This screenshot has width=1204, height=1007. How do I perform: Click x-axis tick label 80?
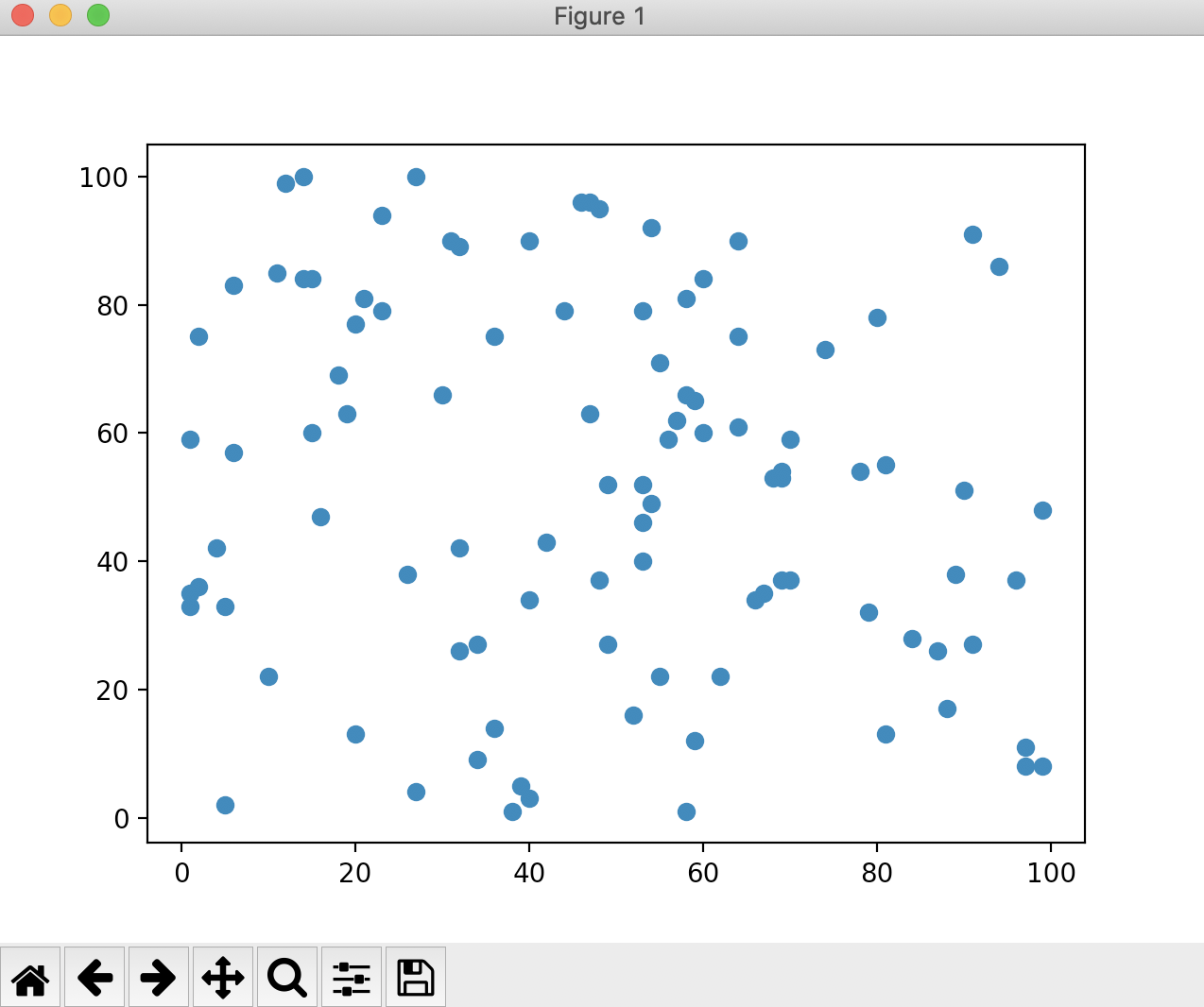tap(877, 873)
